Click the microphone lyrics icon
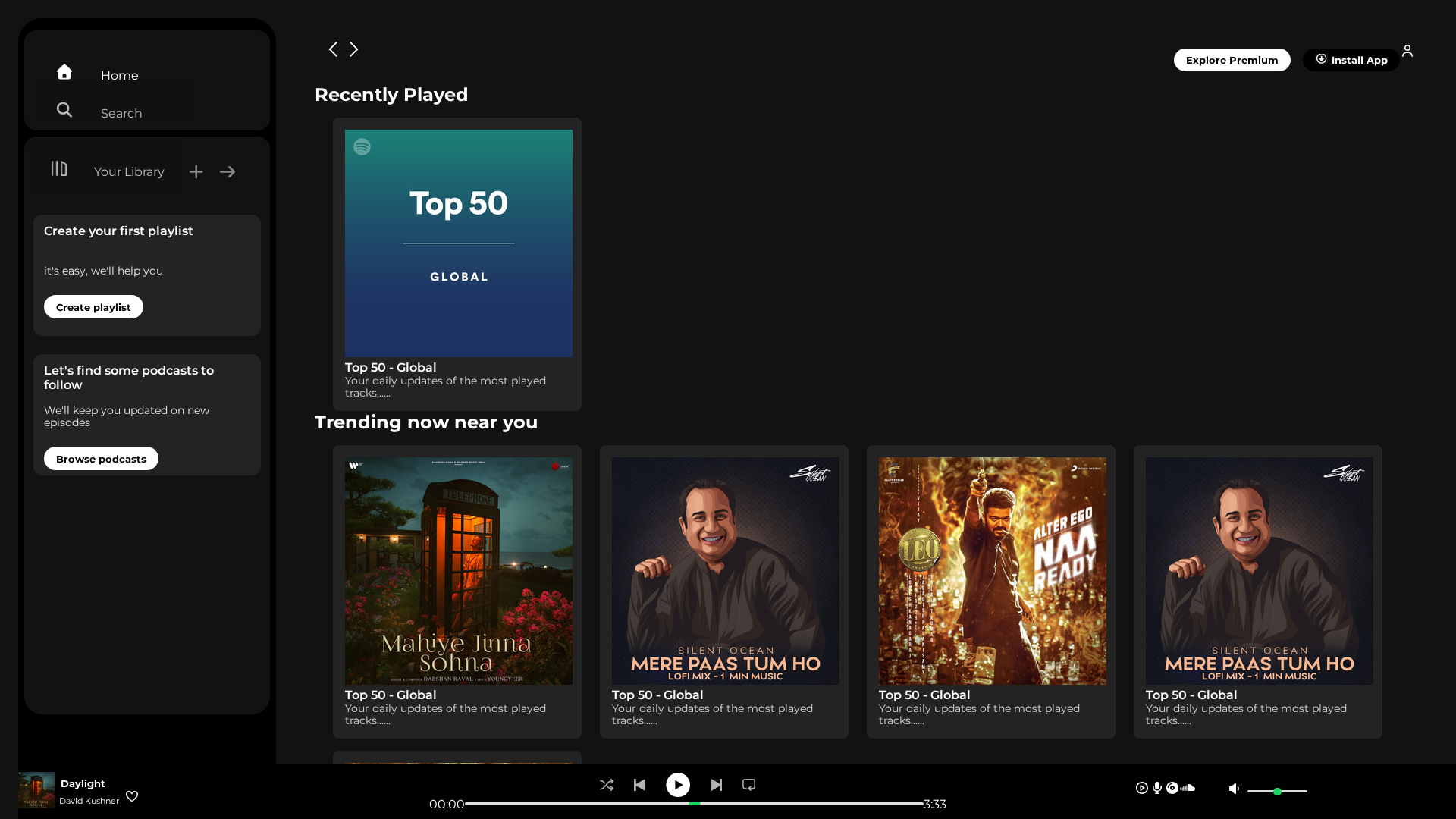This screenshot has width=1456, height=819. (x=1157, y=788)
